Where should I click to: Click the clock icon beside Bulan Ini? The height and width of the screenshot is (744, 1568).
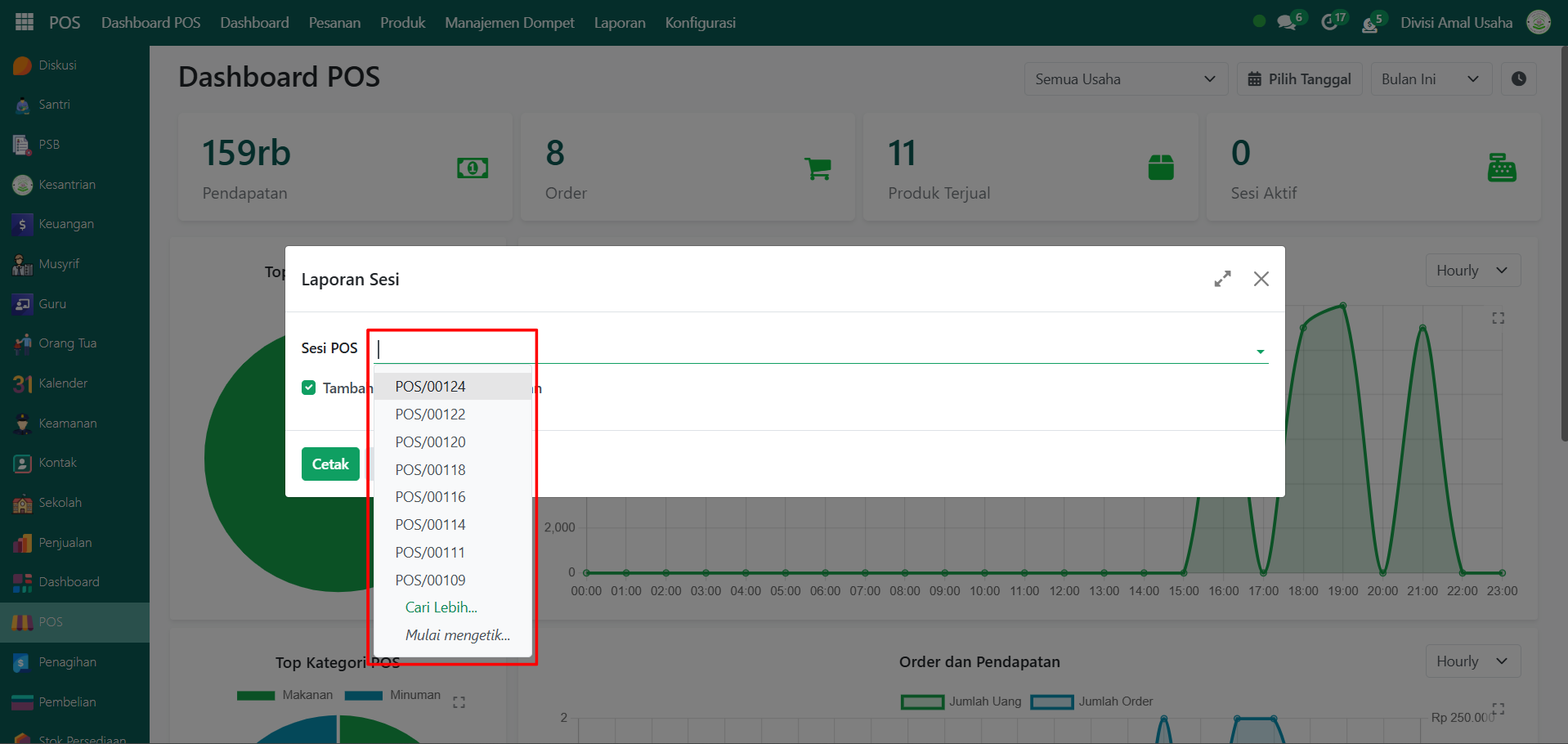click(1518, 79)
